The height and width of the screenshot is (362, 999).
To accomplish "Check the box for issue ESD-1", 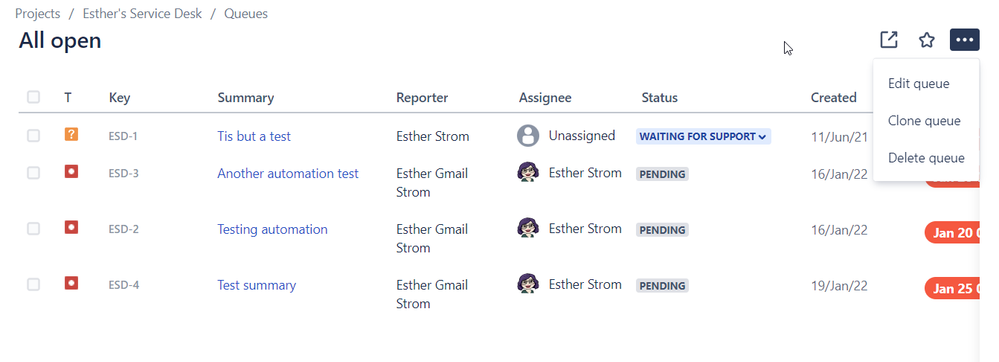I will [33, 136].
